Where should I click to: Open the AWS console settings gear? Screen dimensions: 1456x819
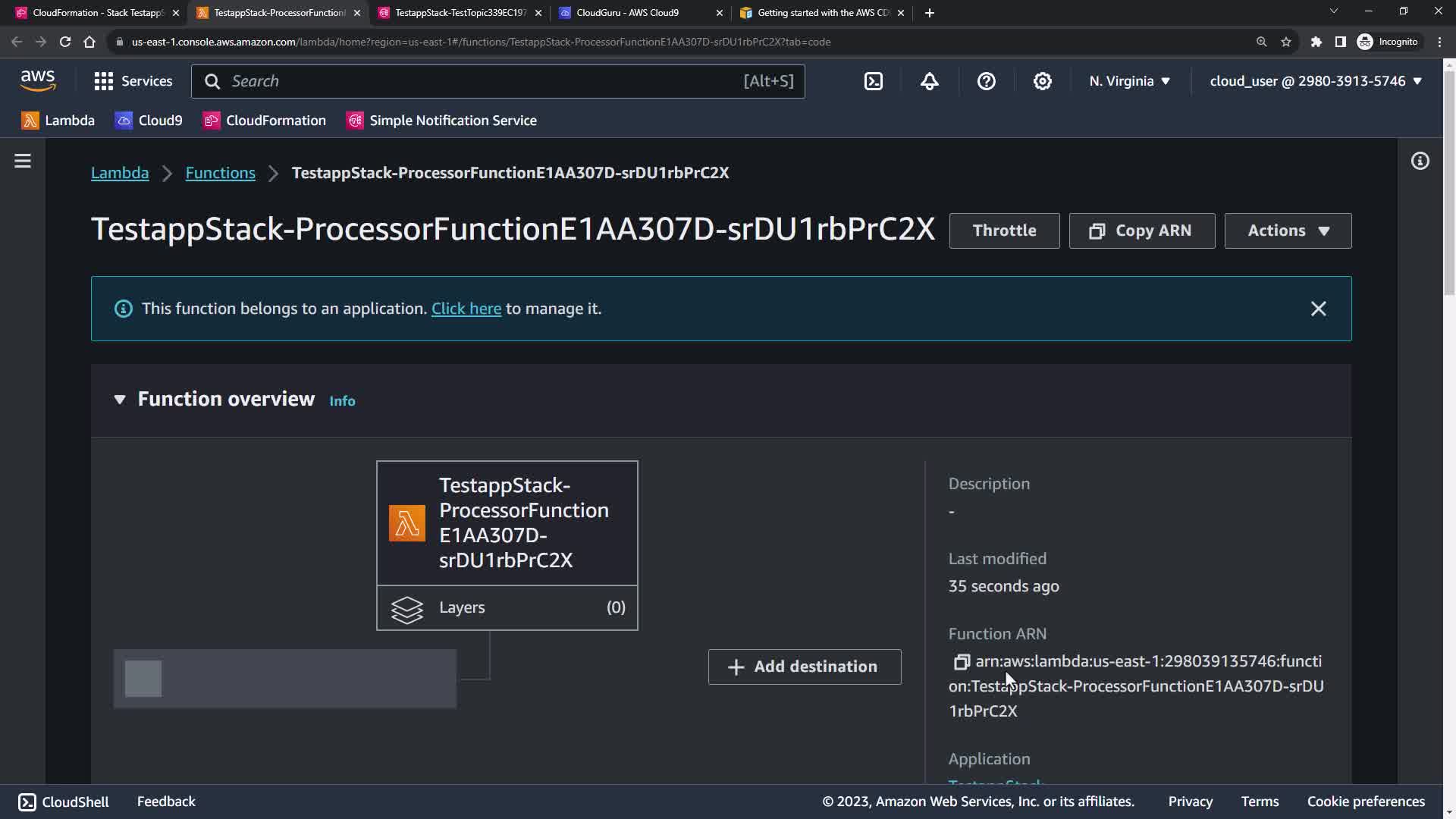(1043, 81)
